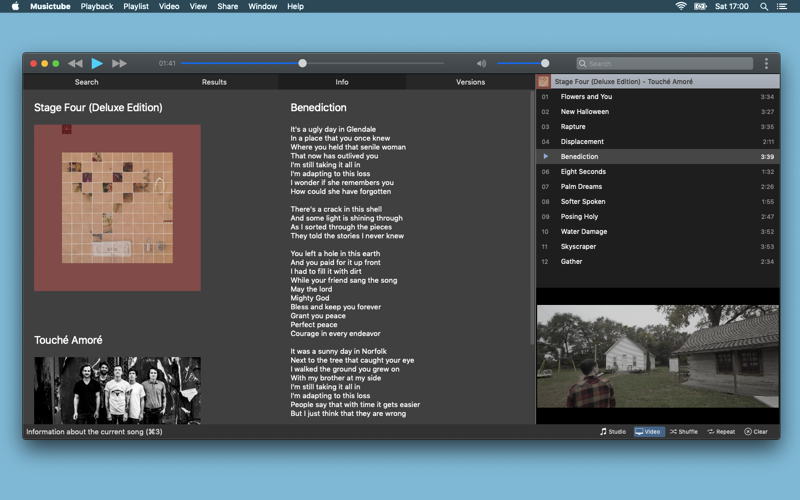
Task: Click the playlist title Stage Four header
Action: pos(623,81)
